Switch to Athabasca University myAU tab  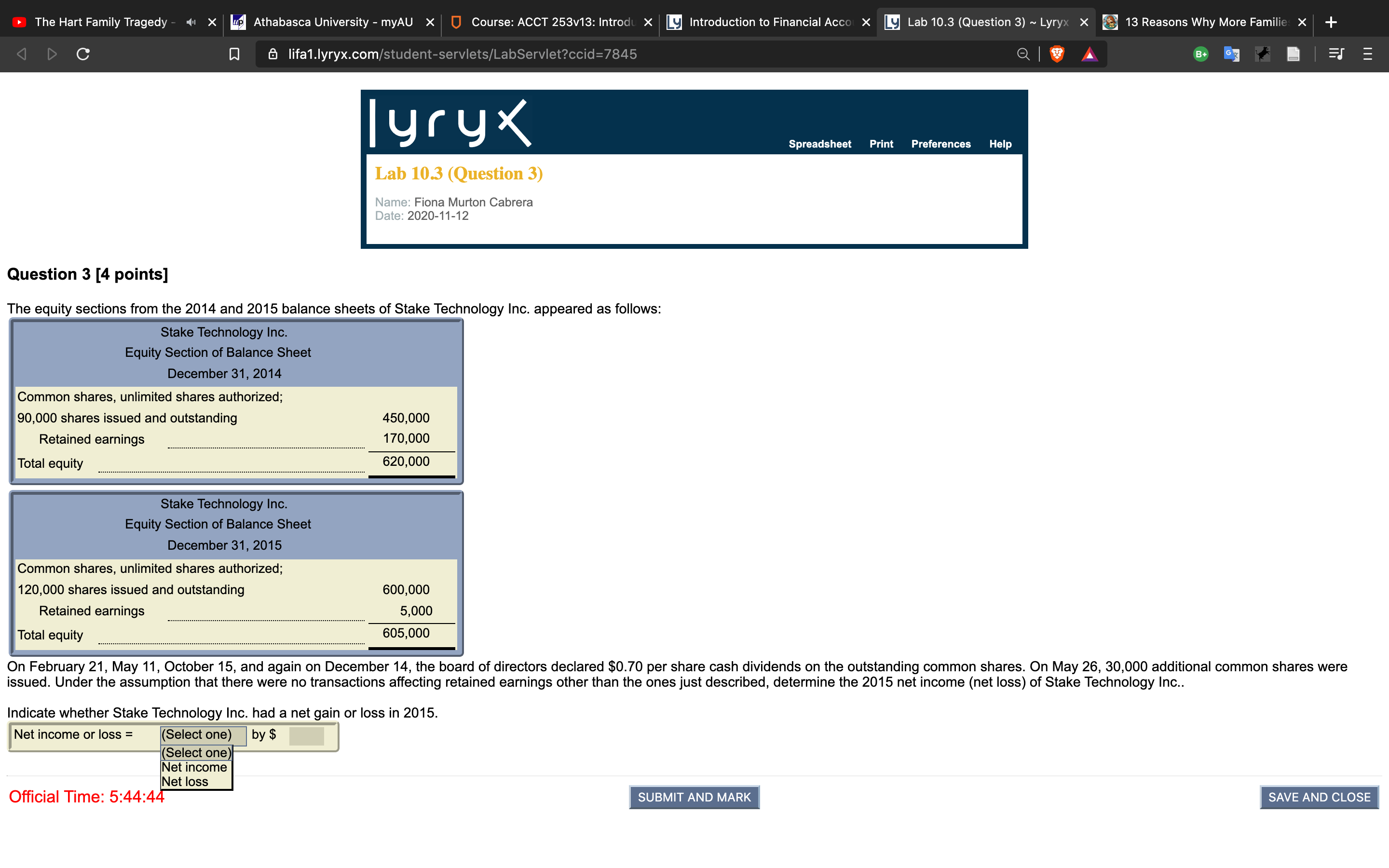pyautogui.click(x=332, y=22)
